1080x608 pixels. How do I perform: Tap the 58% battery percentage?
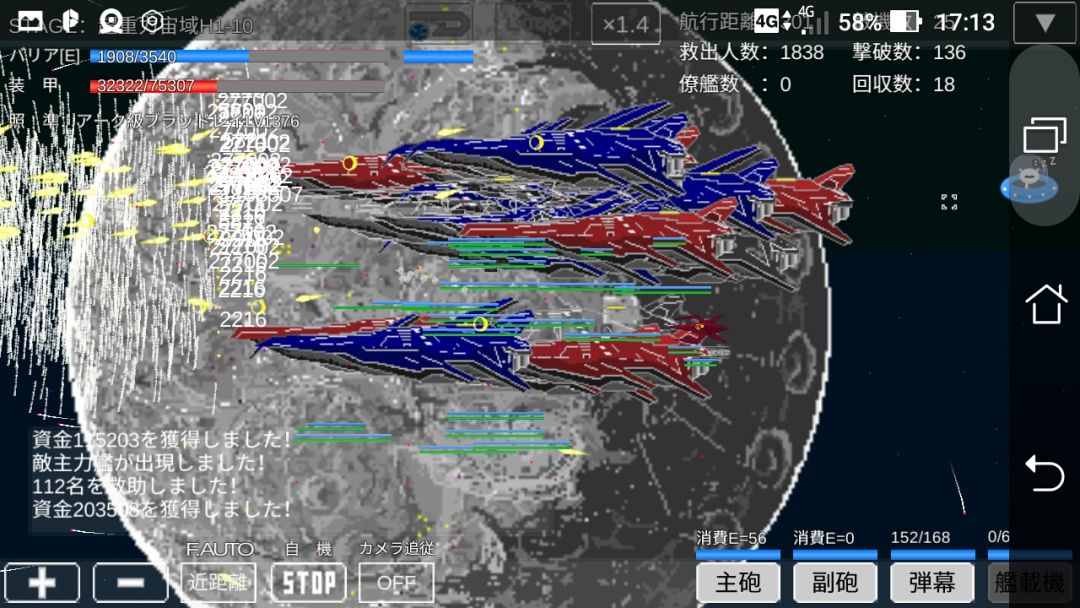[x=860, y=23]
